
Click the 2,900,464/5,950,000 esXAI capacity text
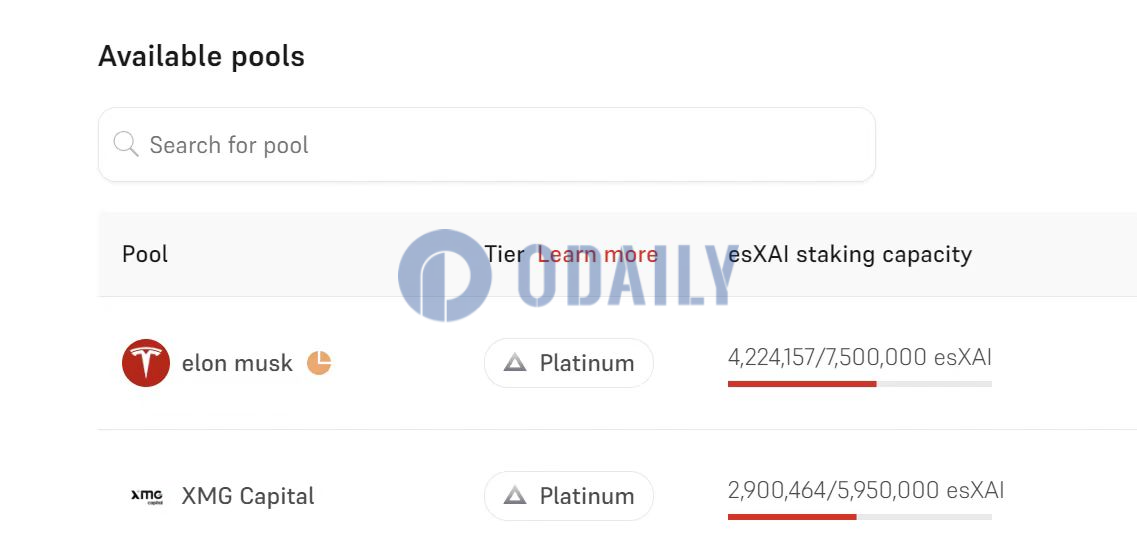866,491
